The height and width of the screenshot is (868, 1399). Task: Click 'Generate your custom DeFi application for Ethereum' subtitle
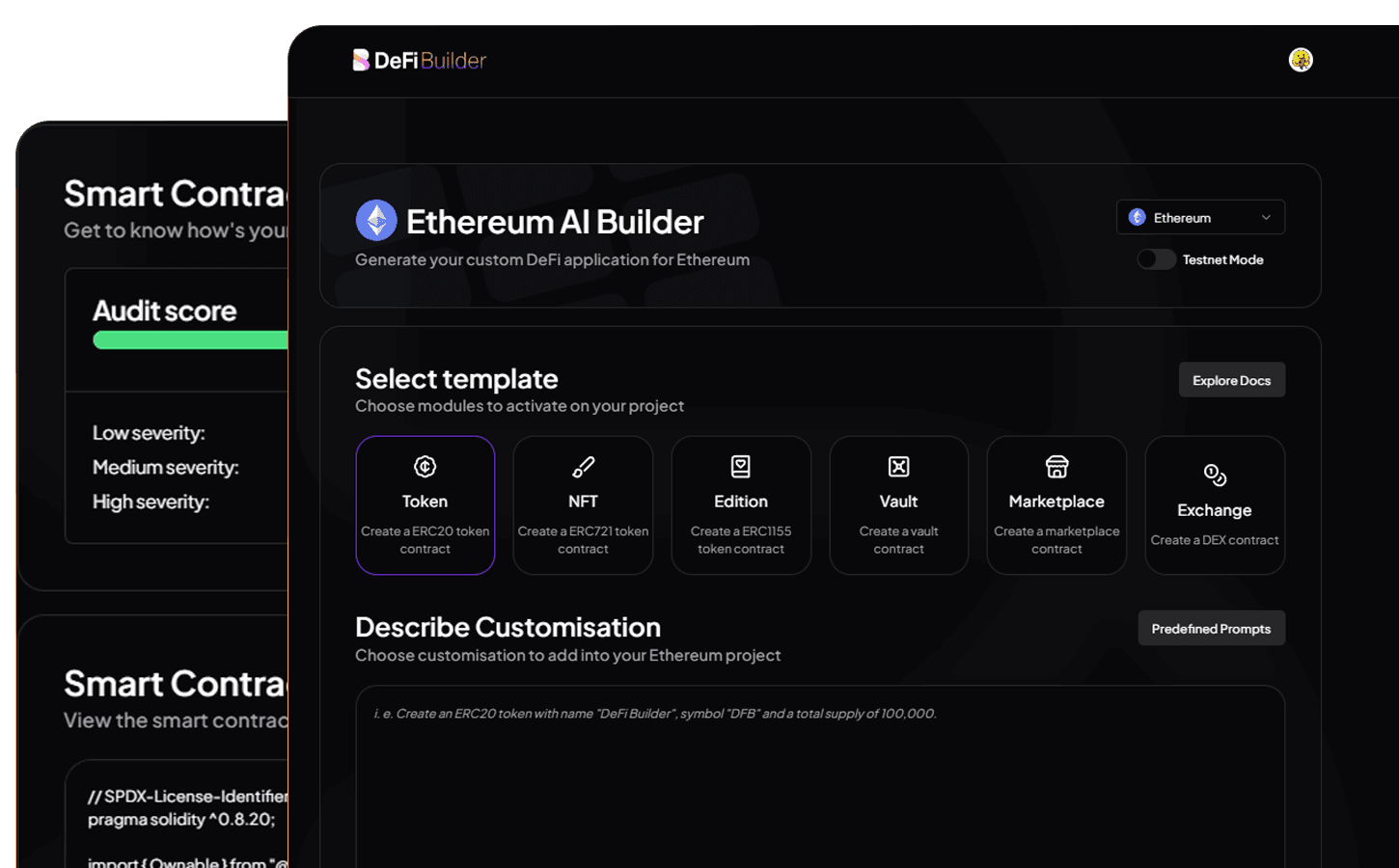[x=552, y=259]
